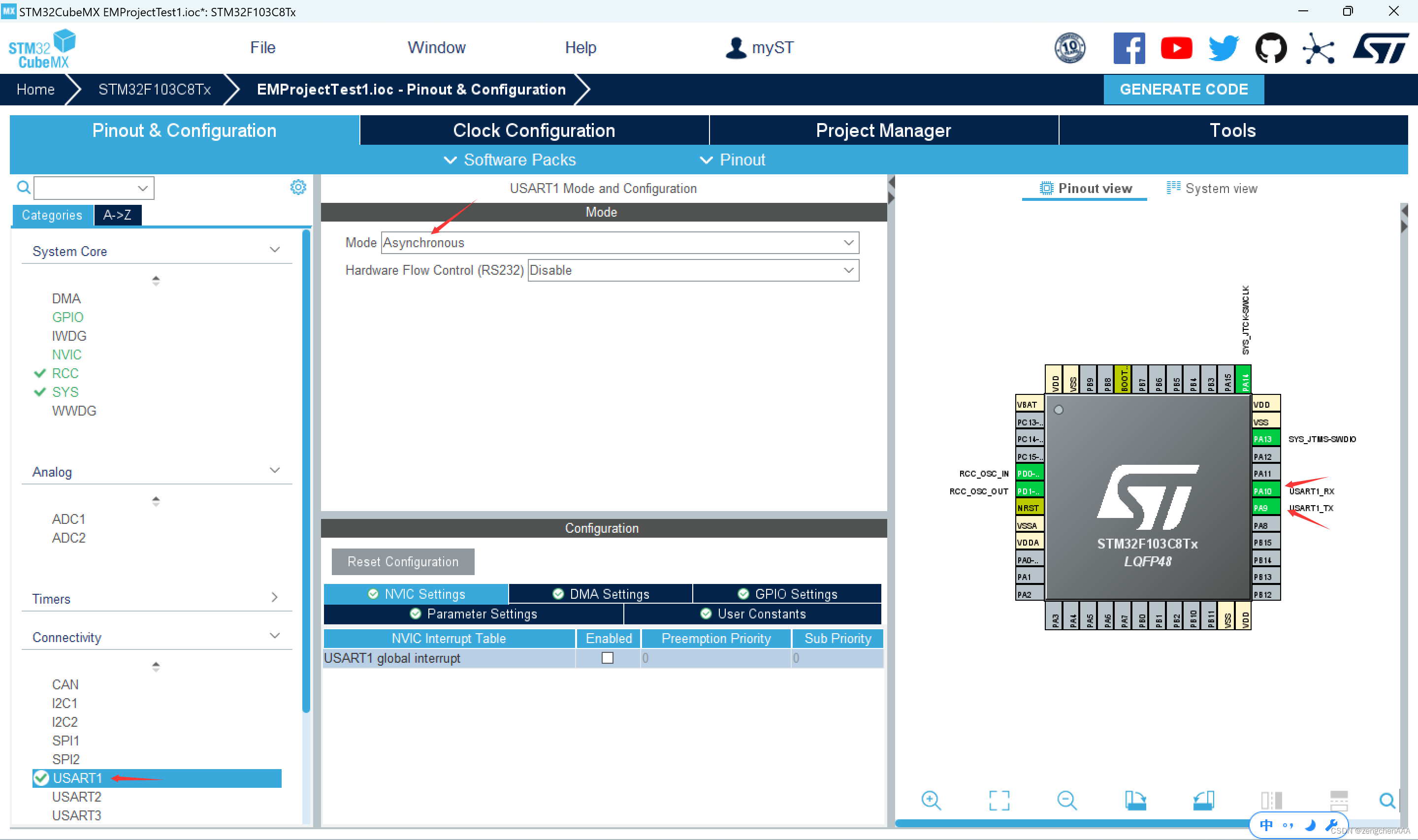
Task: Open the YouTube link icon
Action: coord(1176,48)
